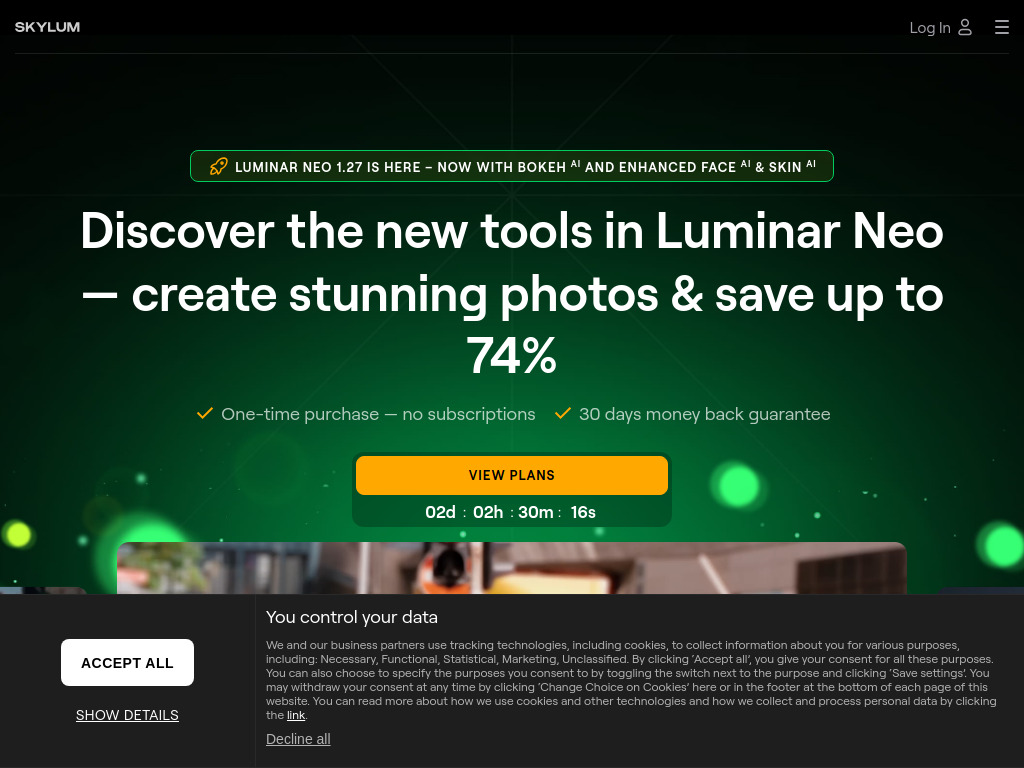Click the 74% discount text
The image size is (1024, 768).
511,355
